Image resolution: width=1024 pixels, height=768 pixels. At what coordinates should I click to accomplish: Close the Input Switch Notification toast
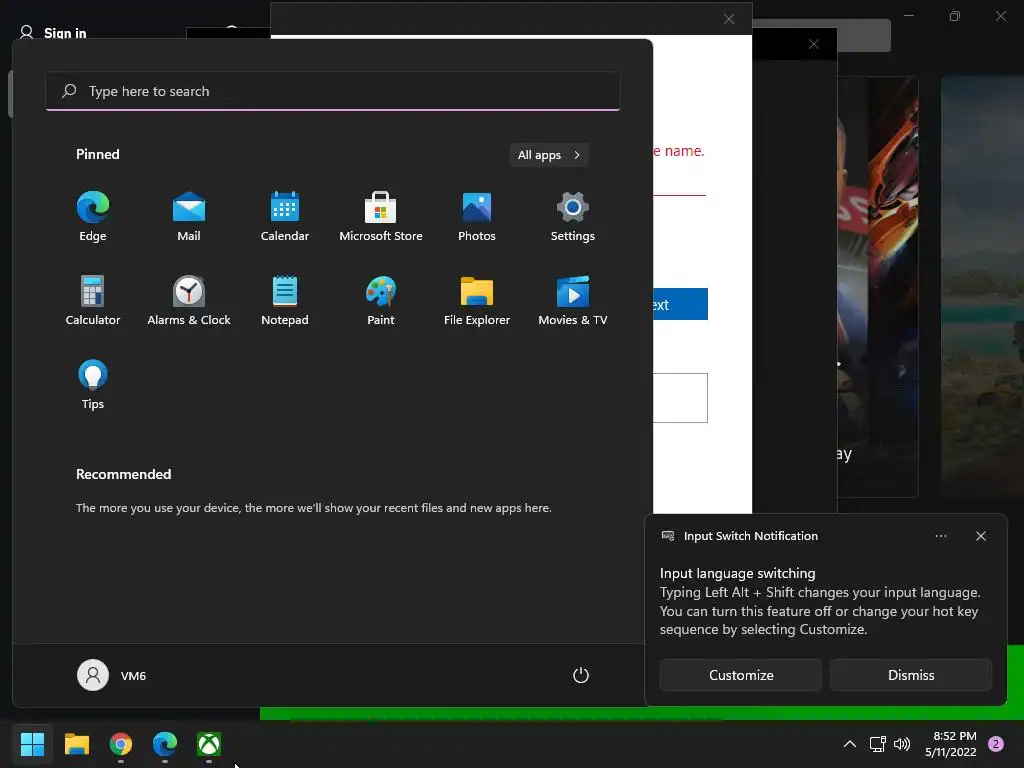click(x=980, y=536)
